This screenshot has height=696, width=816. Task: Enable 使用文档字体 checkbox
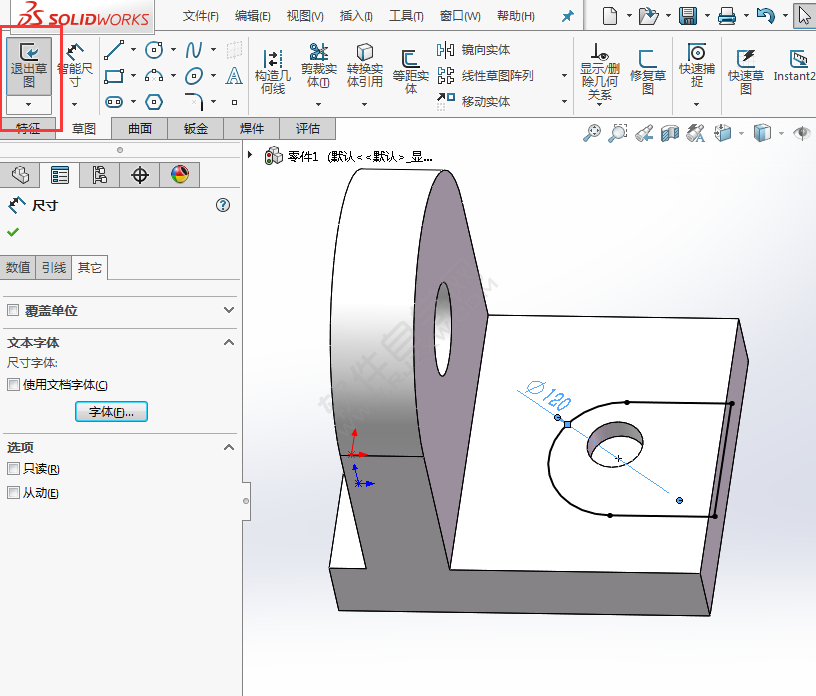12,384
